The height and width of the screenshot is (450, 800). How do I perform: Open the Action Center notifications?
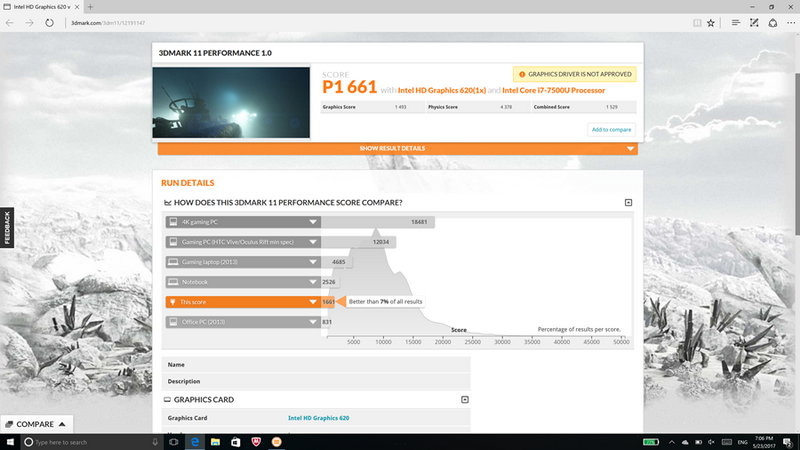pyautogui.click(x=788, y=442)
